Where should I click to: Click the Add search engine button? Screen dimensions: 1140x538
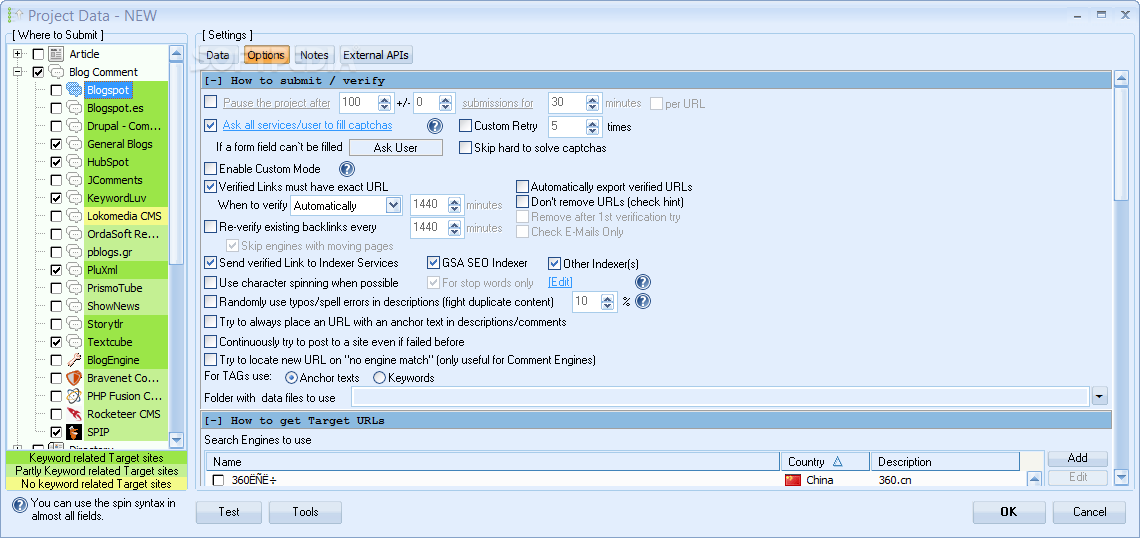click(1077, 458)
